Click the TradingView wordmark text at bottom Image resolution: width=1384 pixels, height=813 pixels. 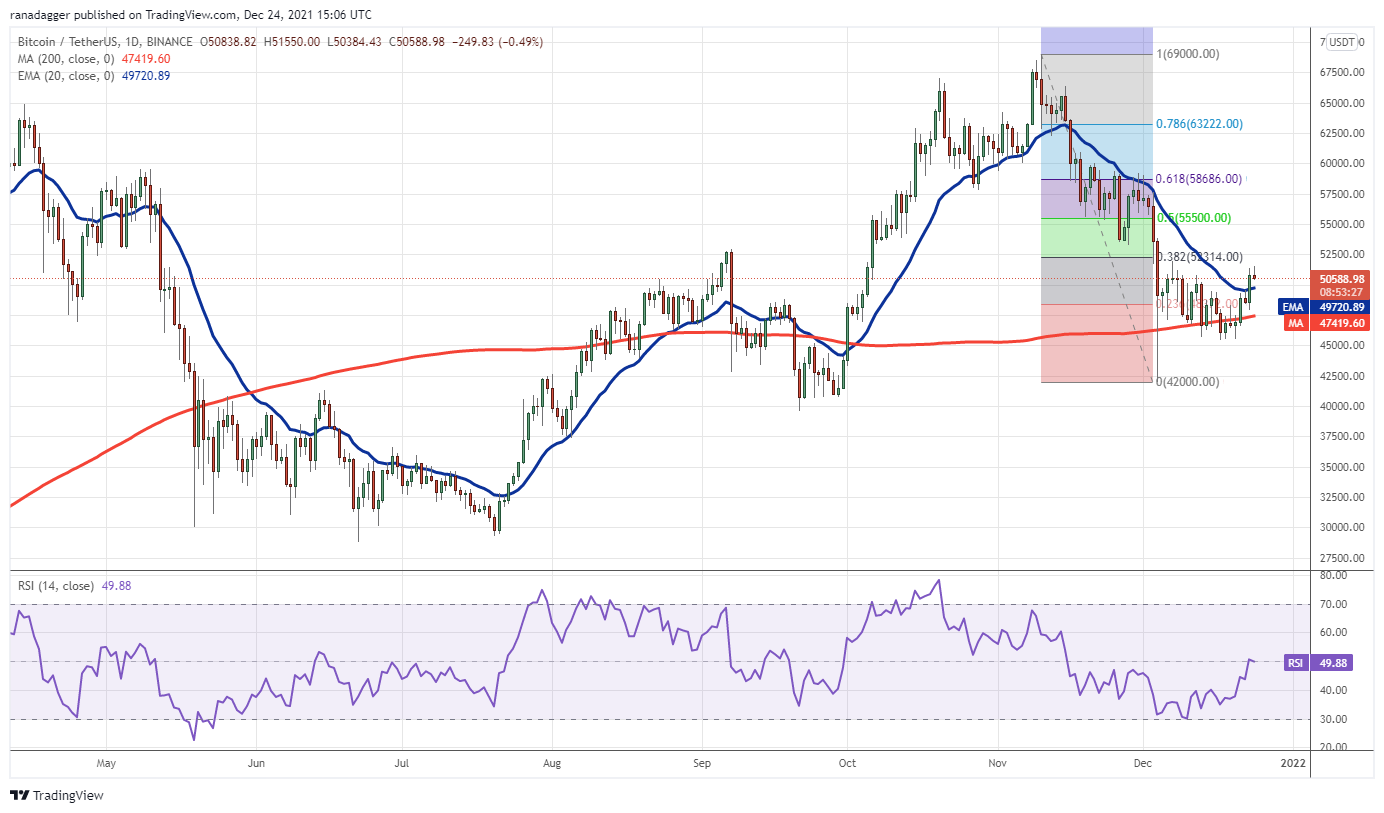coord(68,796)
